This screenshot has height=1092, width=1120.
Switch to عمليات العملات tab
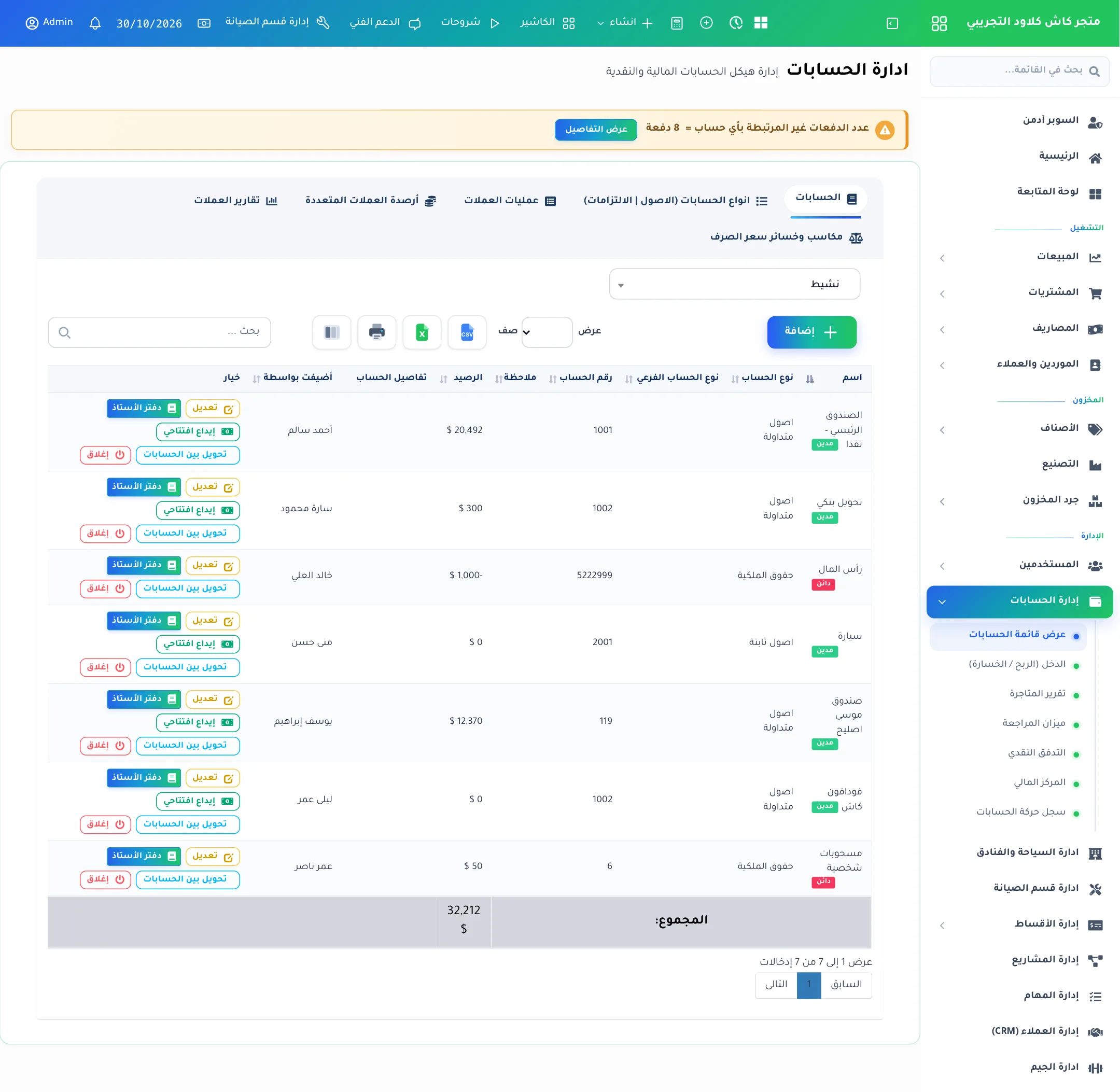[x=510, y=201]
